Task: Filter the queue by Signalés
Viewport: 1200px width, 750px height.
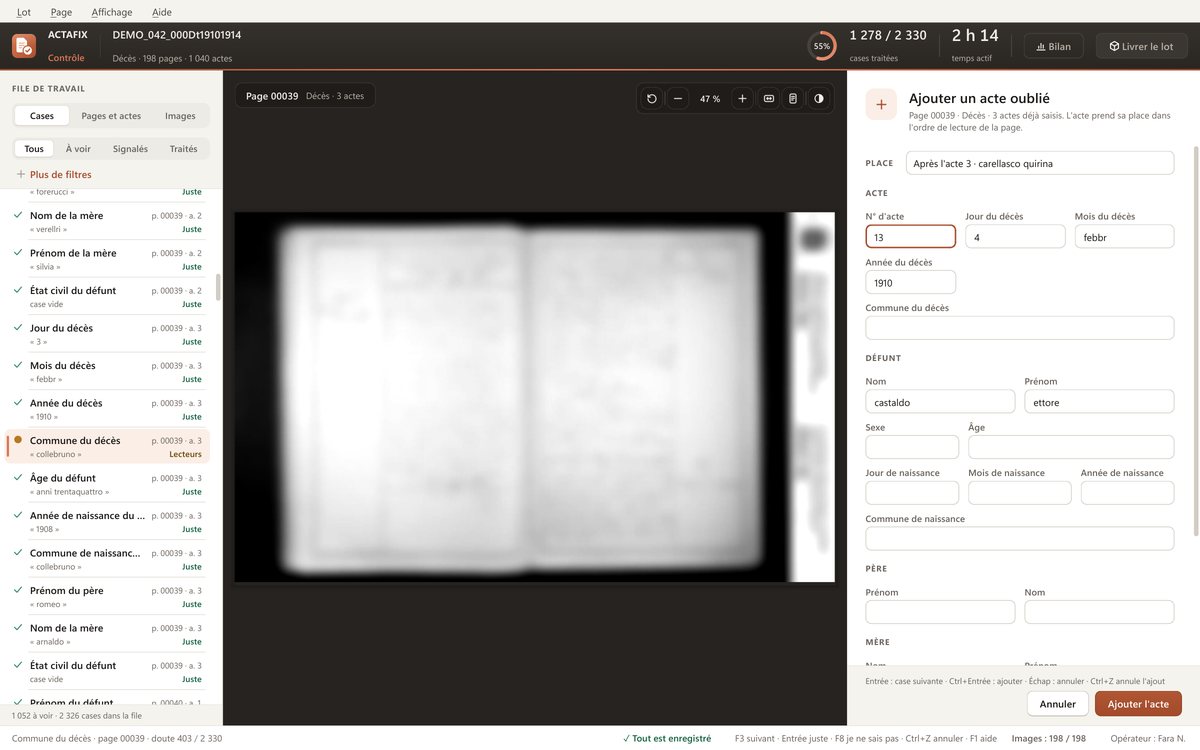Action: click(130, 149)
